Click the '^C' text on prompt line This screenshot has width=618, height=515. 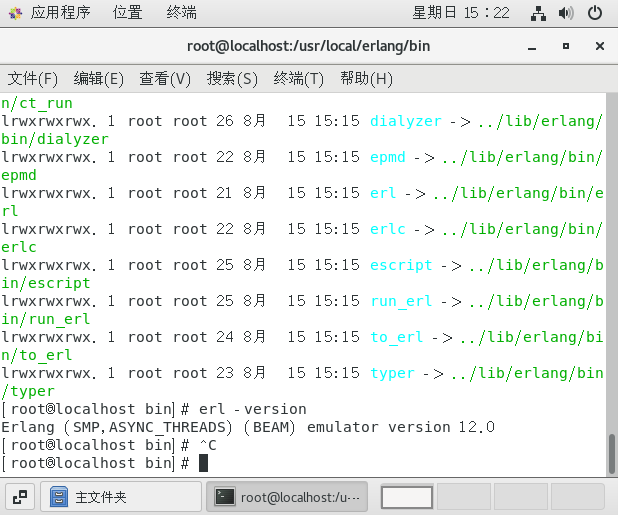click(208, 445)
